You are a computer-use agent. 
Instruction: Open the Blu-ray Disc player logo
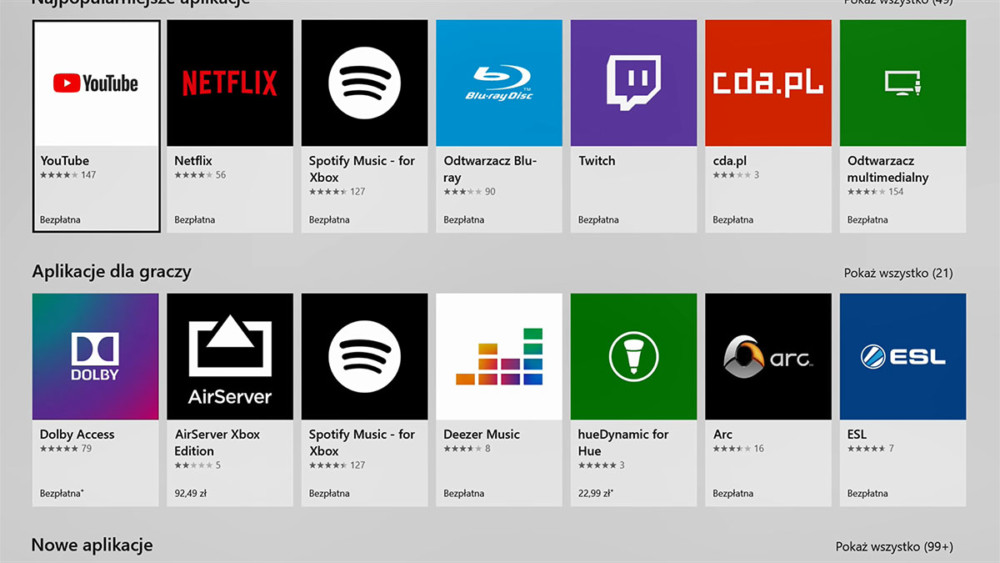tap(499, 83)
